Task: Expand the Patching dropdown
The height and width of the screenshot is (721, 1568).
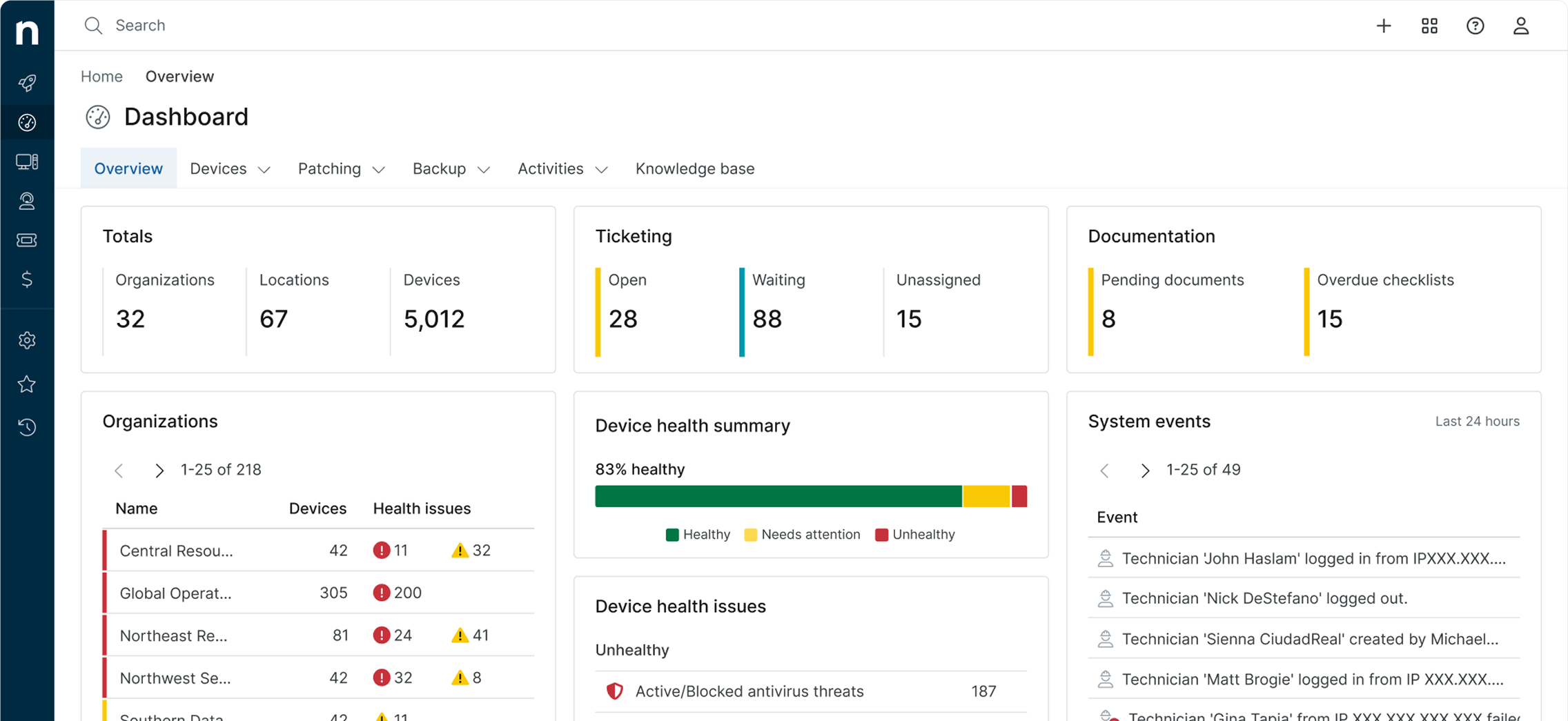Action: click(341, 168)
